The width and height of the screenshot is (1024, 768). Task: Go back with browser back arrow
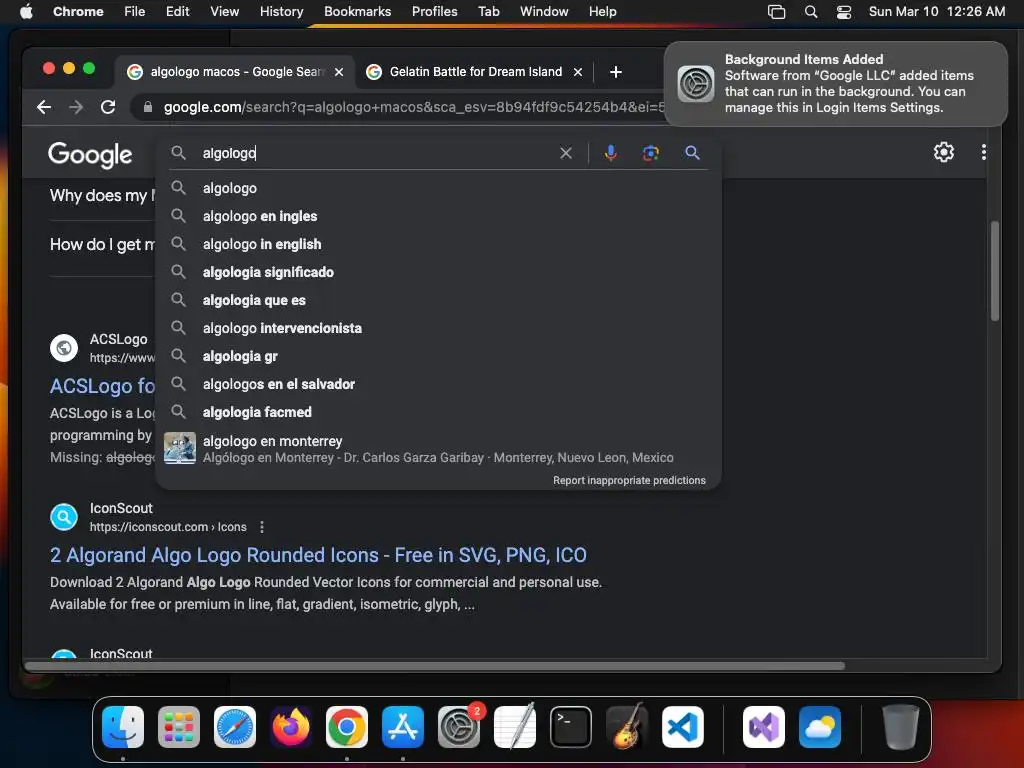tap(44, 107)
